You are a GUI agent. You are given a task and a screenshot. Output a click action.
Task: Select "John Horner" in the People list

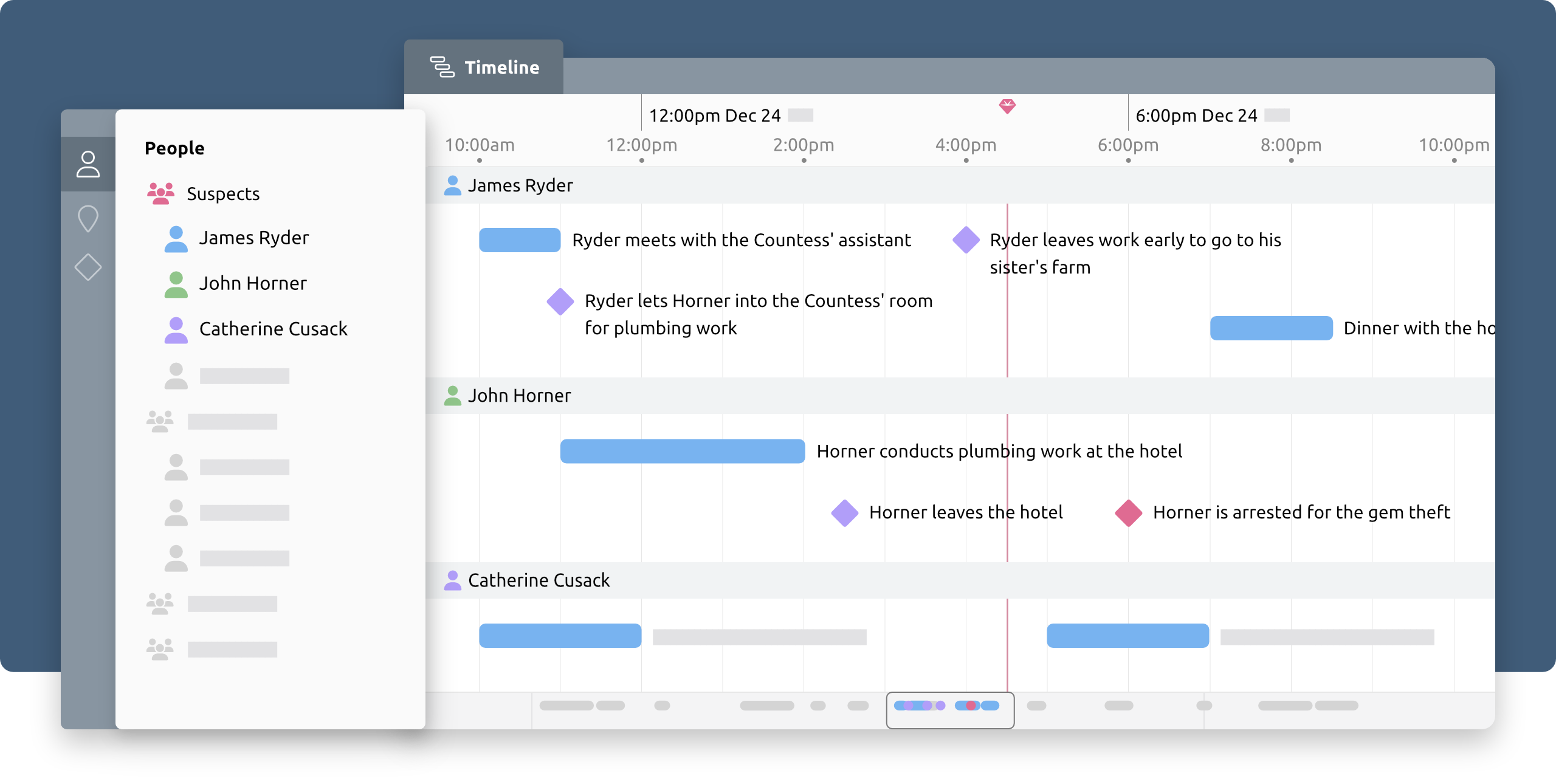[x=253, y=283]
